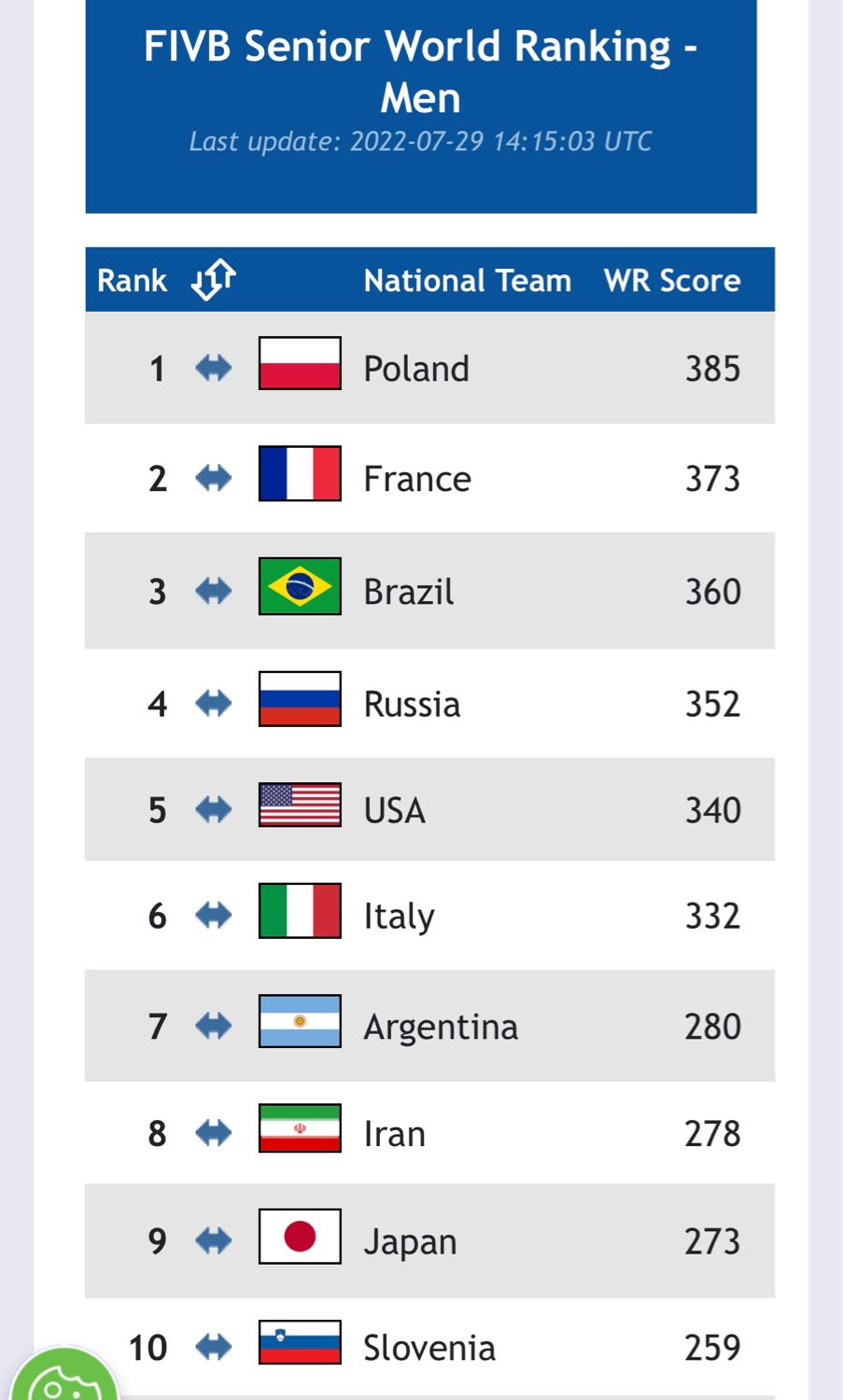Click Argentina's WR score 280

pos(713,1027)
